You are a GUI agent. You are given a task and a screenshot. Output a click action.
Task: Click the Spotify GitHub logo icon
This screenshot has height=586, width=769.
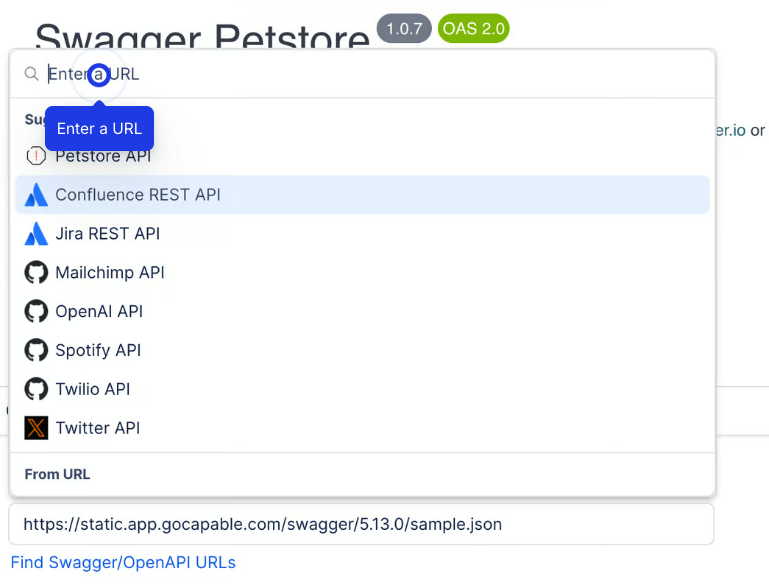point(36,351)
